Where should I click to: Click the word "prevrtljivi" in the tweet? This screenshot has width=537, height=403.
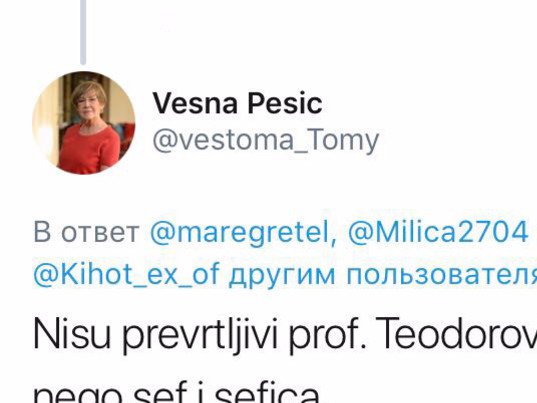point(200,333)
